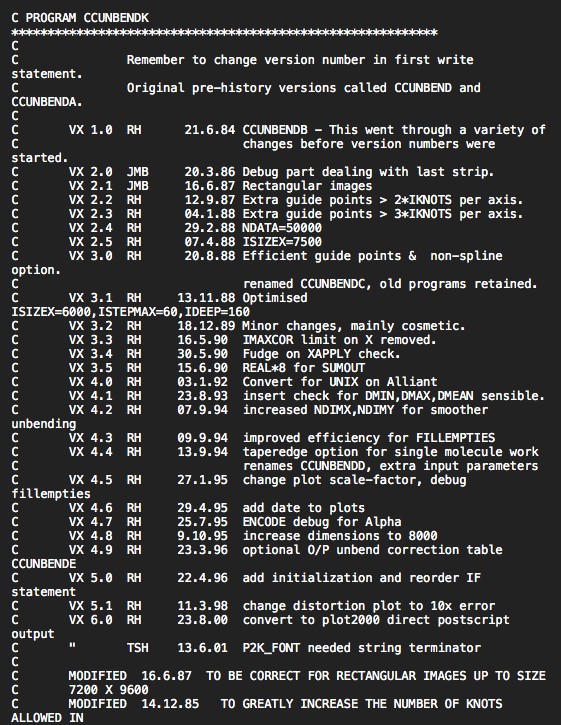Click on the text NDATA=50000
Viewport: 562px width, 725px height.
coord(282,228)
